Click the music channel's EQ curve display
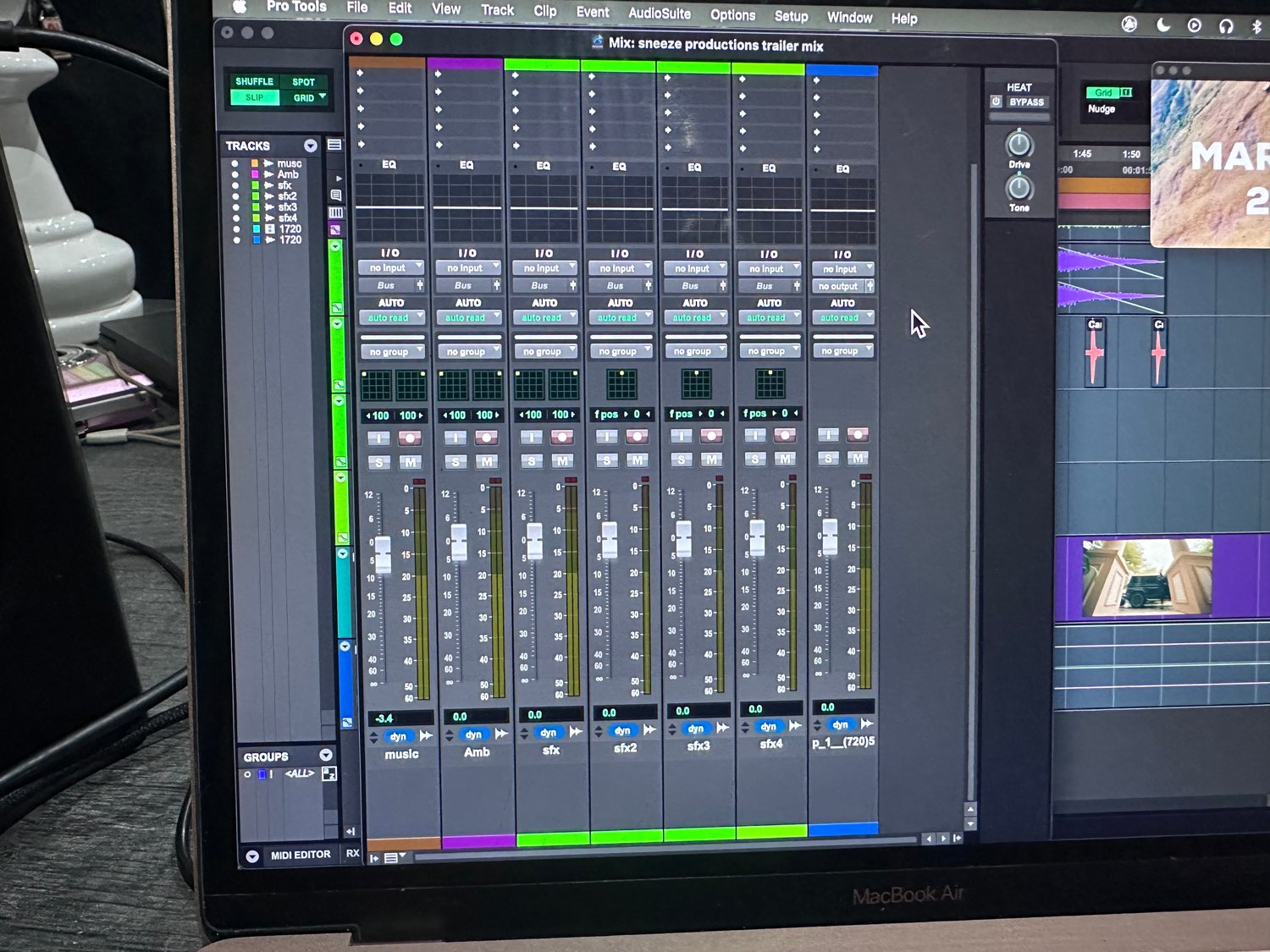 tap(389, 207)
